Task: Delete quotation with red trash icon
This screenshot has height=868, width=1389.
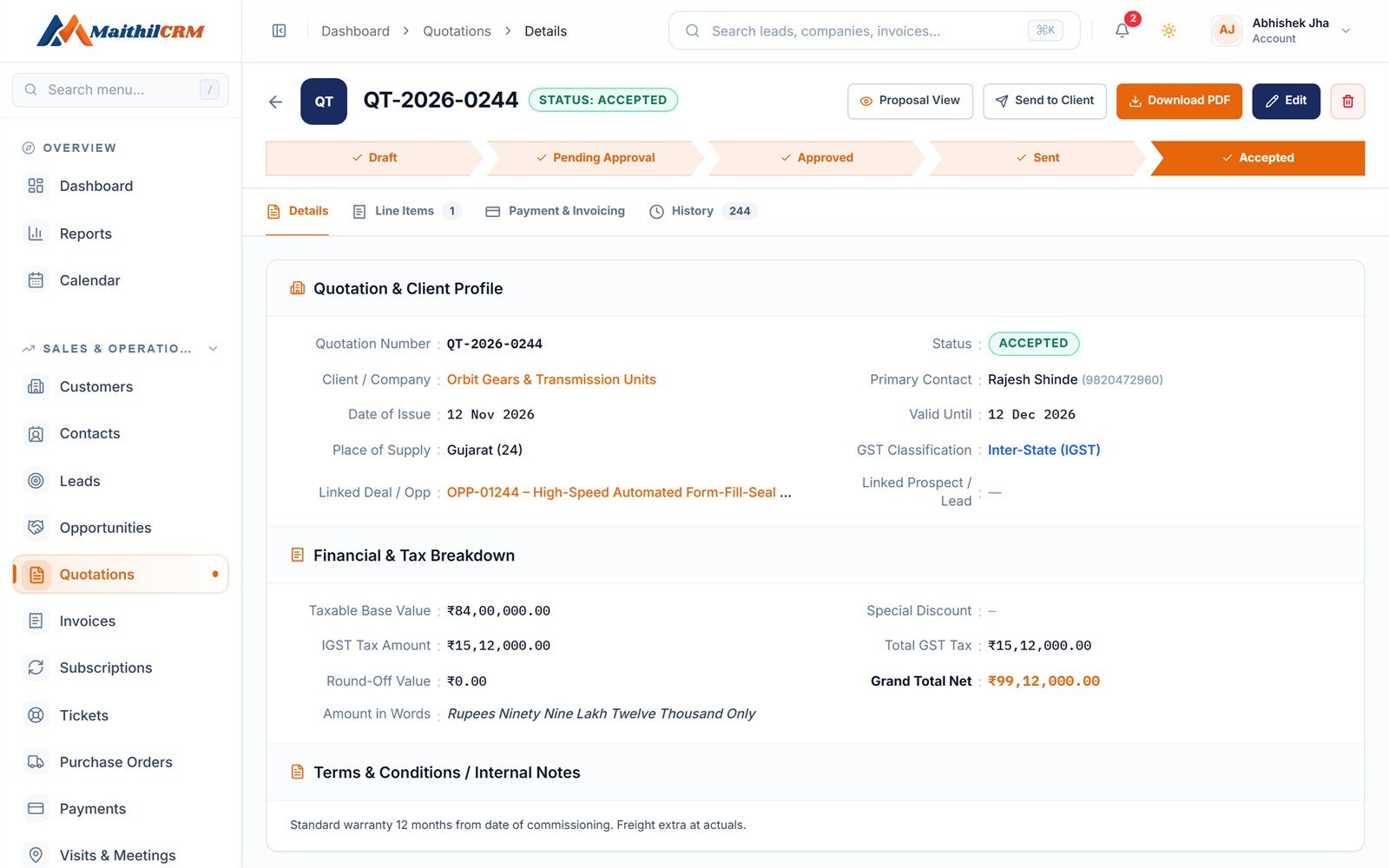Action: (1347, 102)
